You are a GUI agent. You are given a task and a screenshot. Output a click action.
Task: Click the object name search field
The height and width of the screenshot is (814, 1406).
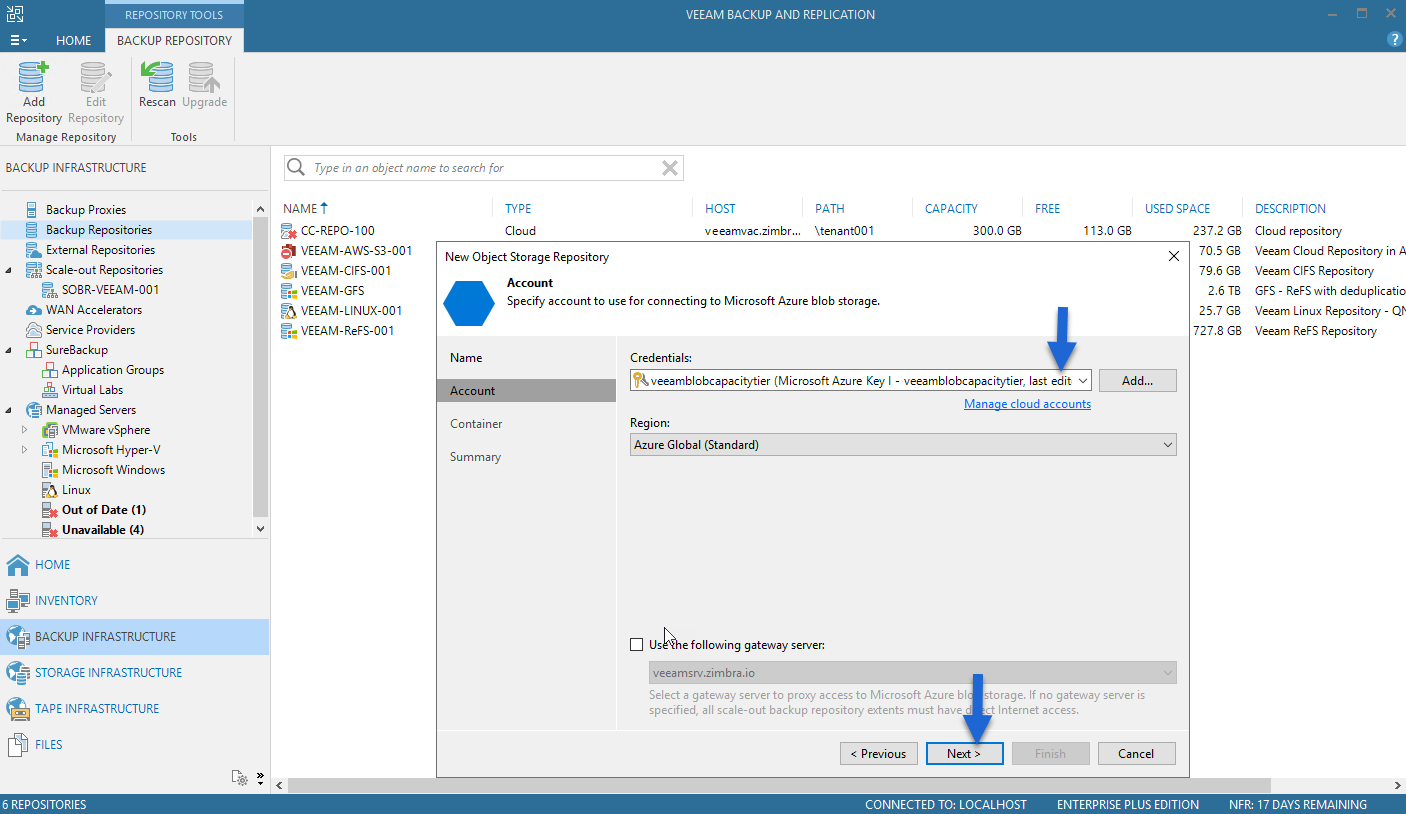coord(484,168)
